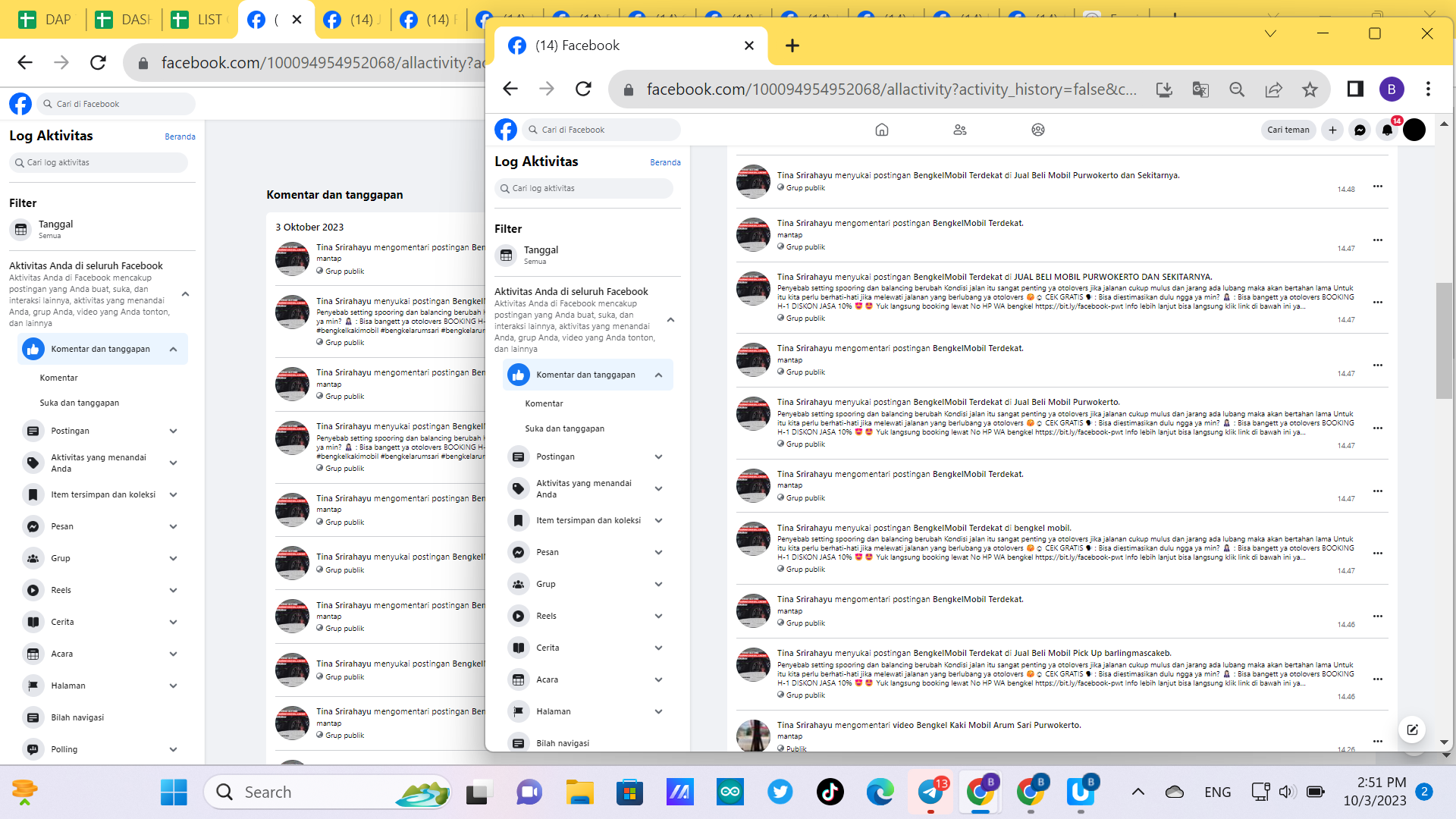Open Chrome's three-dot menu in front window
The width and height of the screenshot is (1456, 819).
coord(1428,89)
